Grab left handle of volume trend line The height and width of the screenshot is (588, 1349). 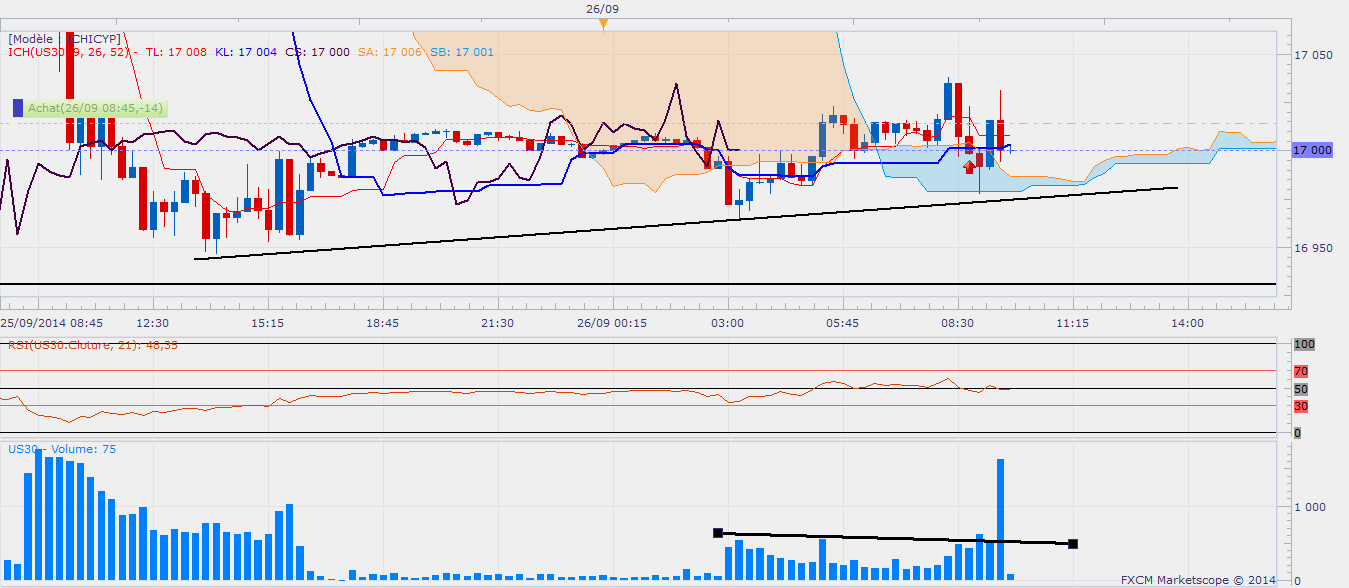tap(717, 533)
